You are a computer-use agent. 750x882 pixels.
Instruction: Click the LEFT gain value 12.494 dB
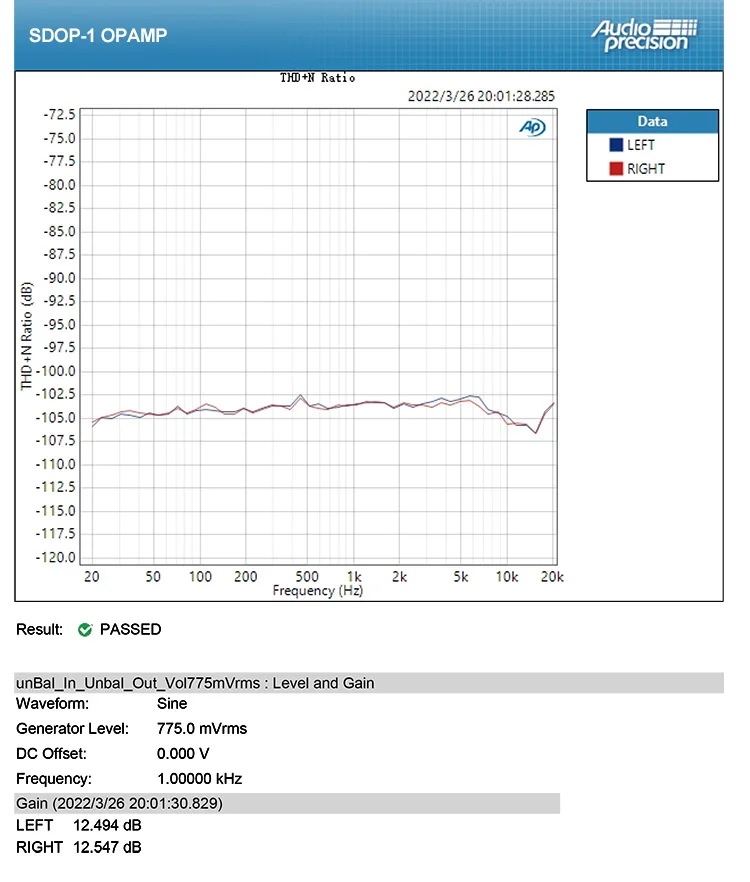point(107,826)
